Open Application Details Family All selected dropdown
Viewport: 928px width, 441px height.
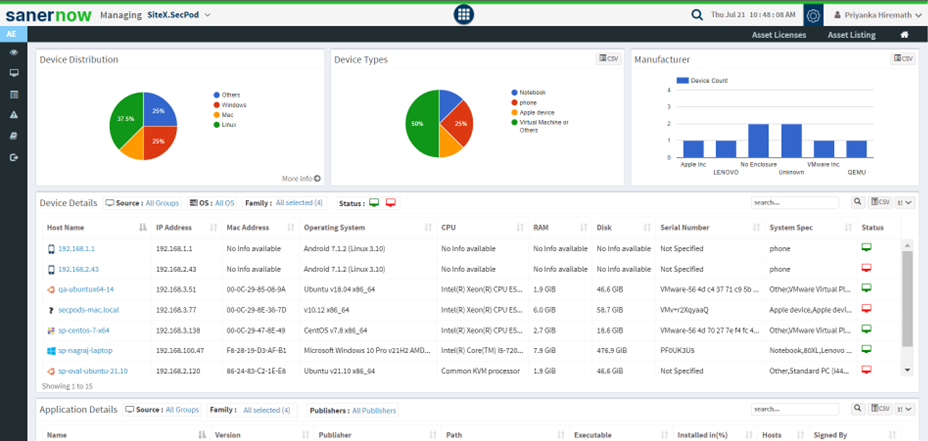(251, 410)
